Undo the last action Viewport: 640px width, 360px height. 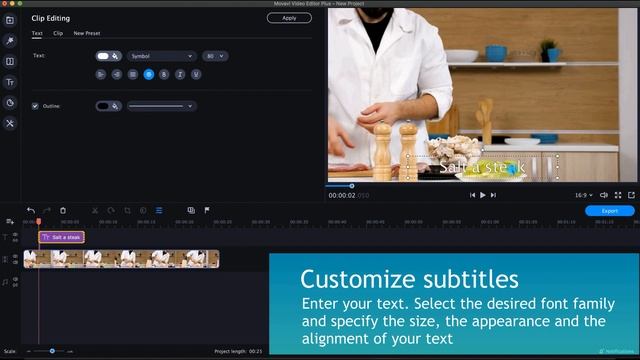[31, 210]
